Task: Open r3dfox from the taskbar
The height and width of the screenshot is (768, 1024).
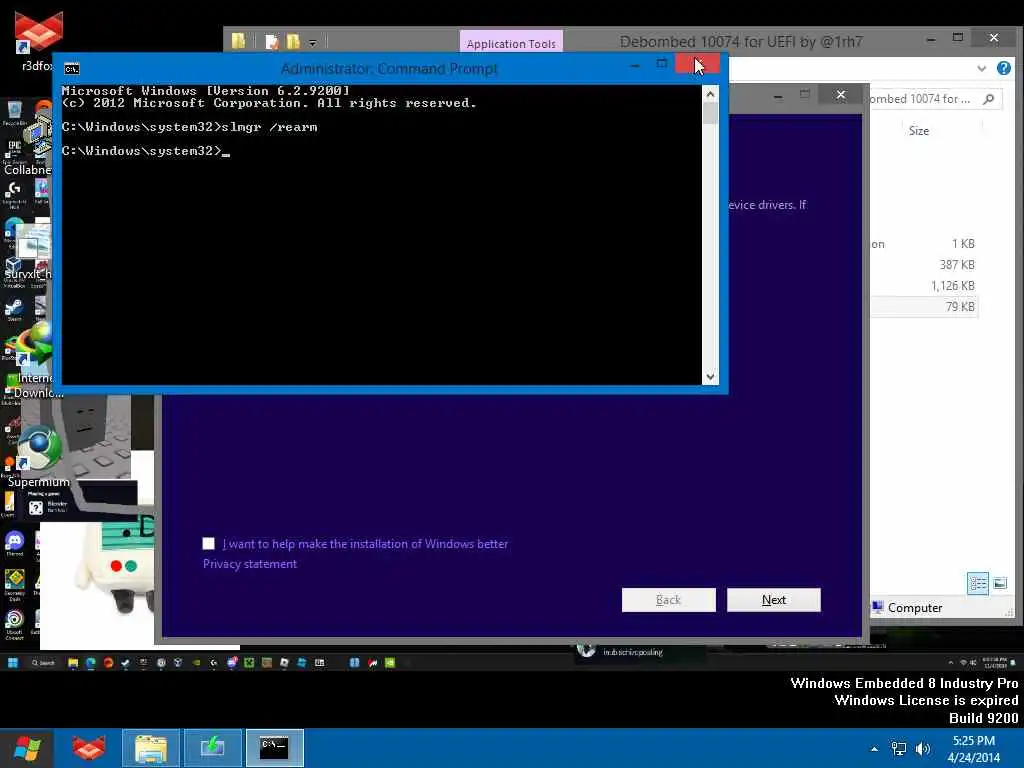Action: 88,748
